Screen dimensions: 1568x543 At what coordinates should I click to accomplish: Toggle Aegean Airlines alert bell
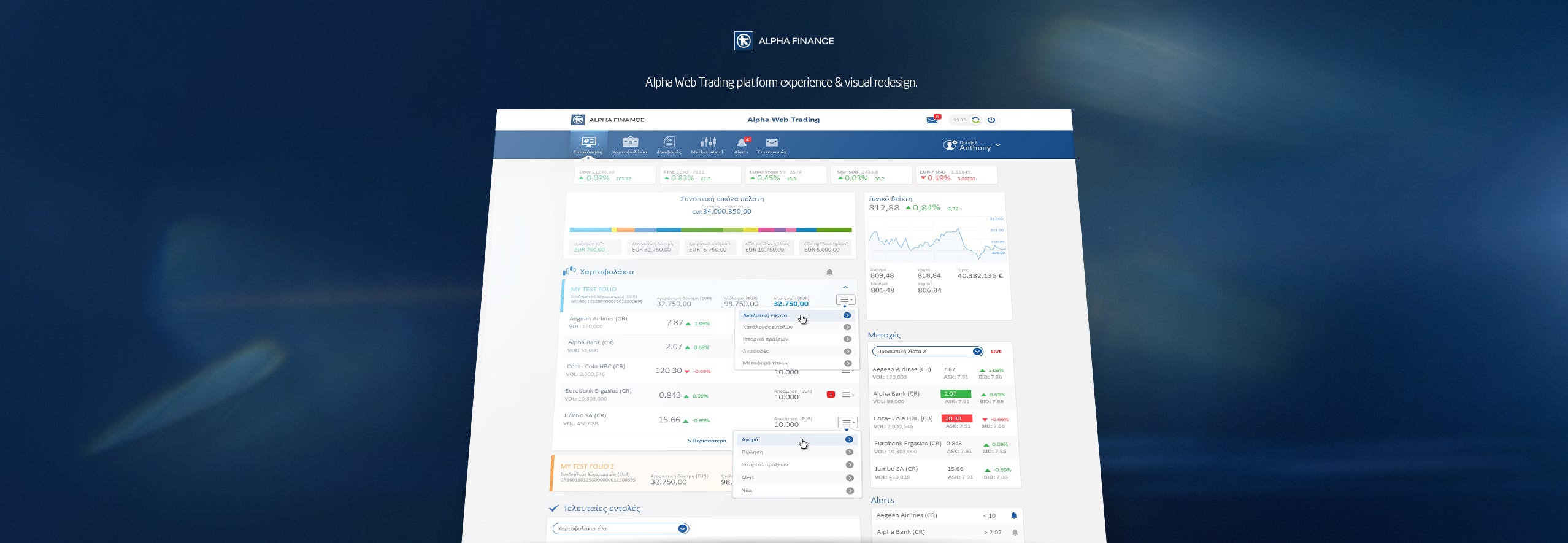click(x=1014, y=515)
